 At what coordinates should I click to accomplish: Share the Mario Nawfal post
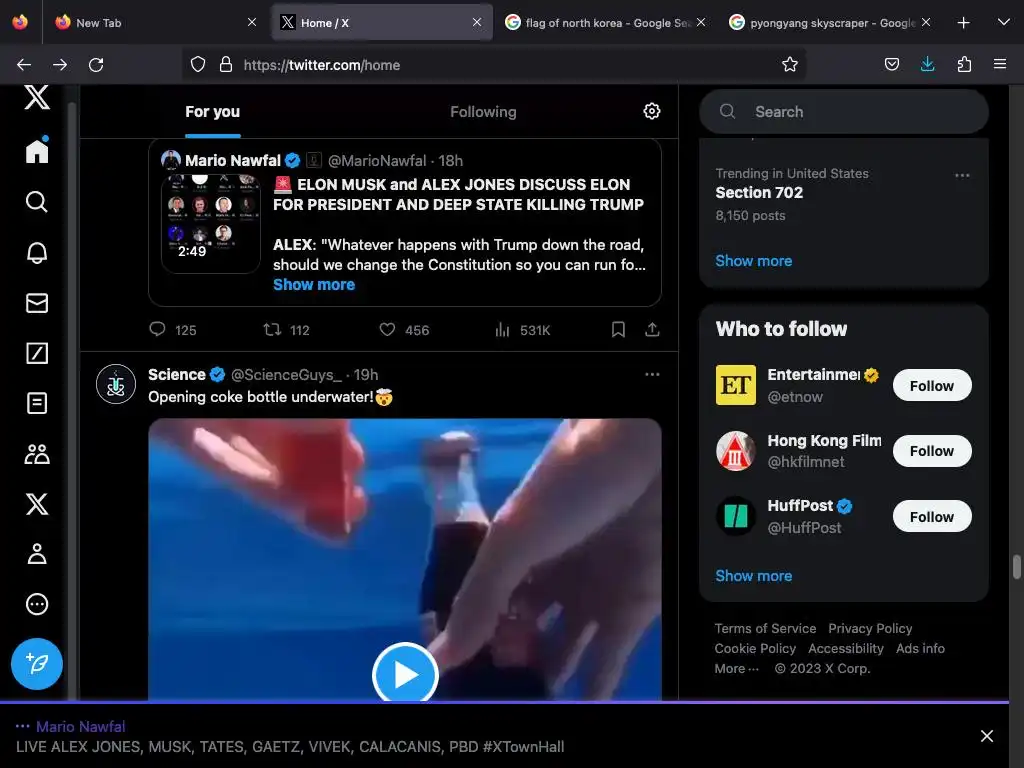pos(652,329)
